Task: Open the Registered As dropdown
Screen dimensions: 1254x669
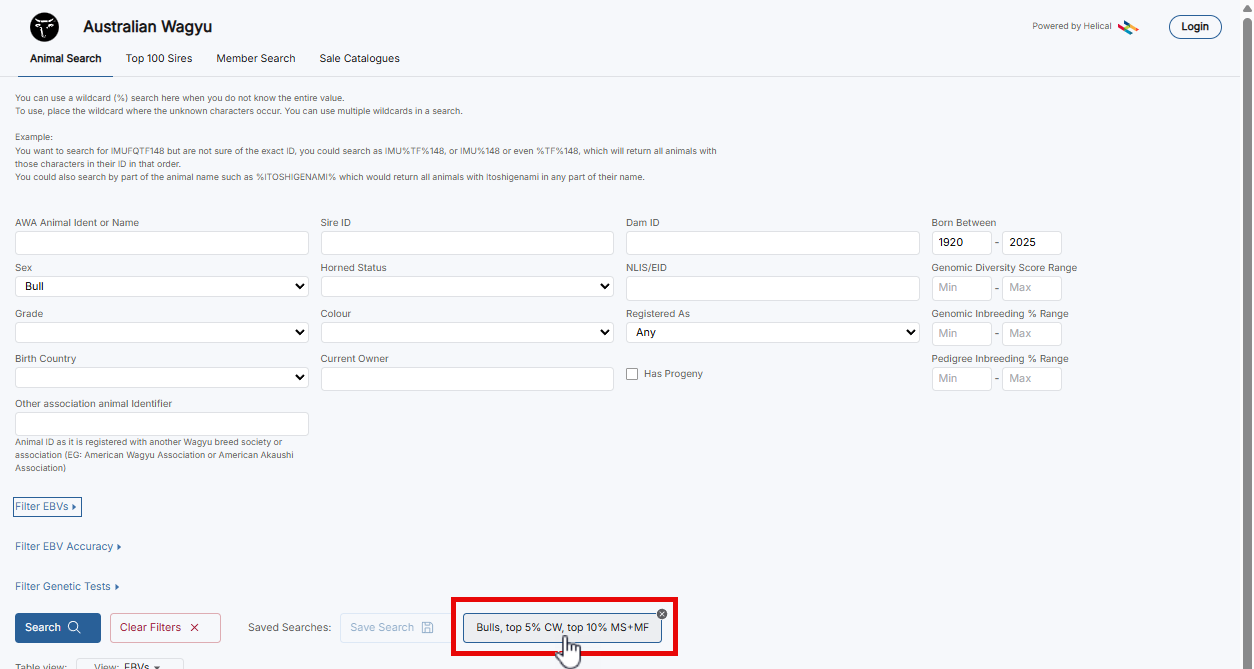Action: [771, 332]
